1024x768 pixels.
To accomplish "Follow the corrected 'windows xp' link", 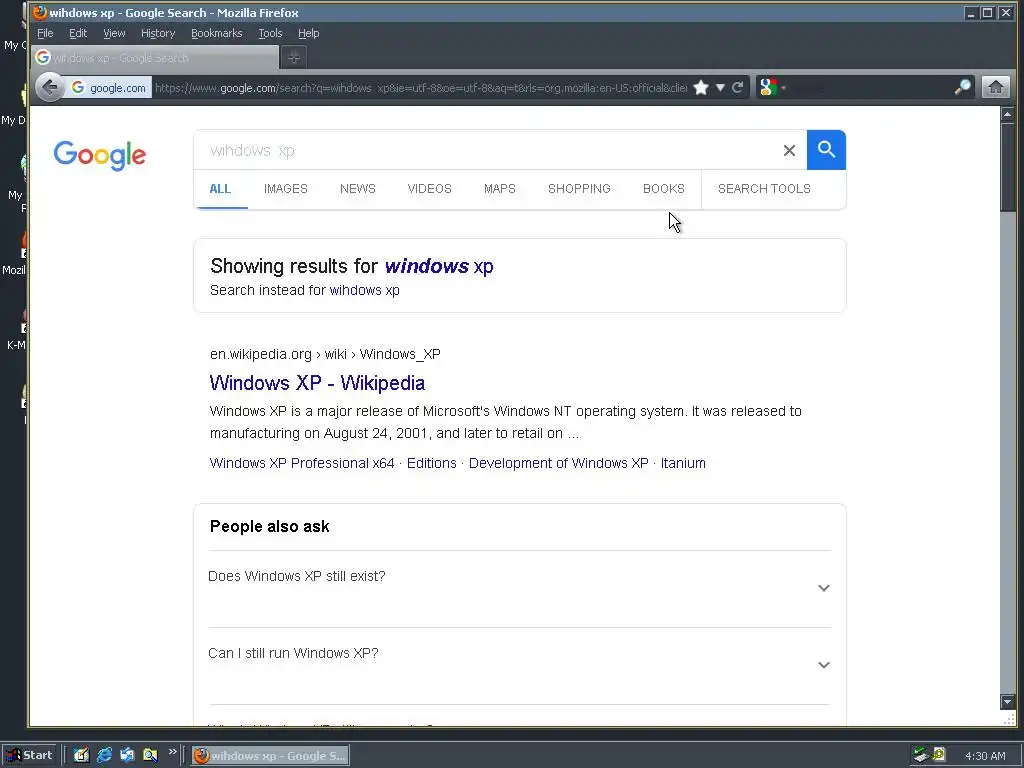I will pyautogui.click(x=439, y=266).
